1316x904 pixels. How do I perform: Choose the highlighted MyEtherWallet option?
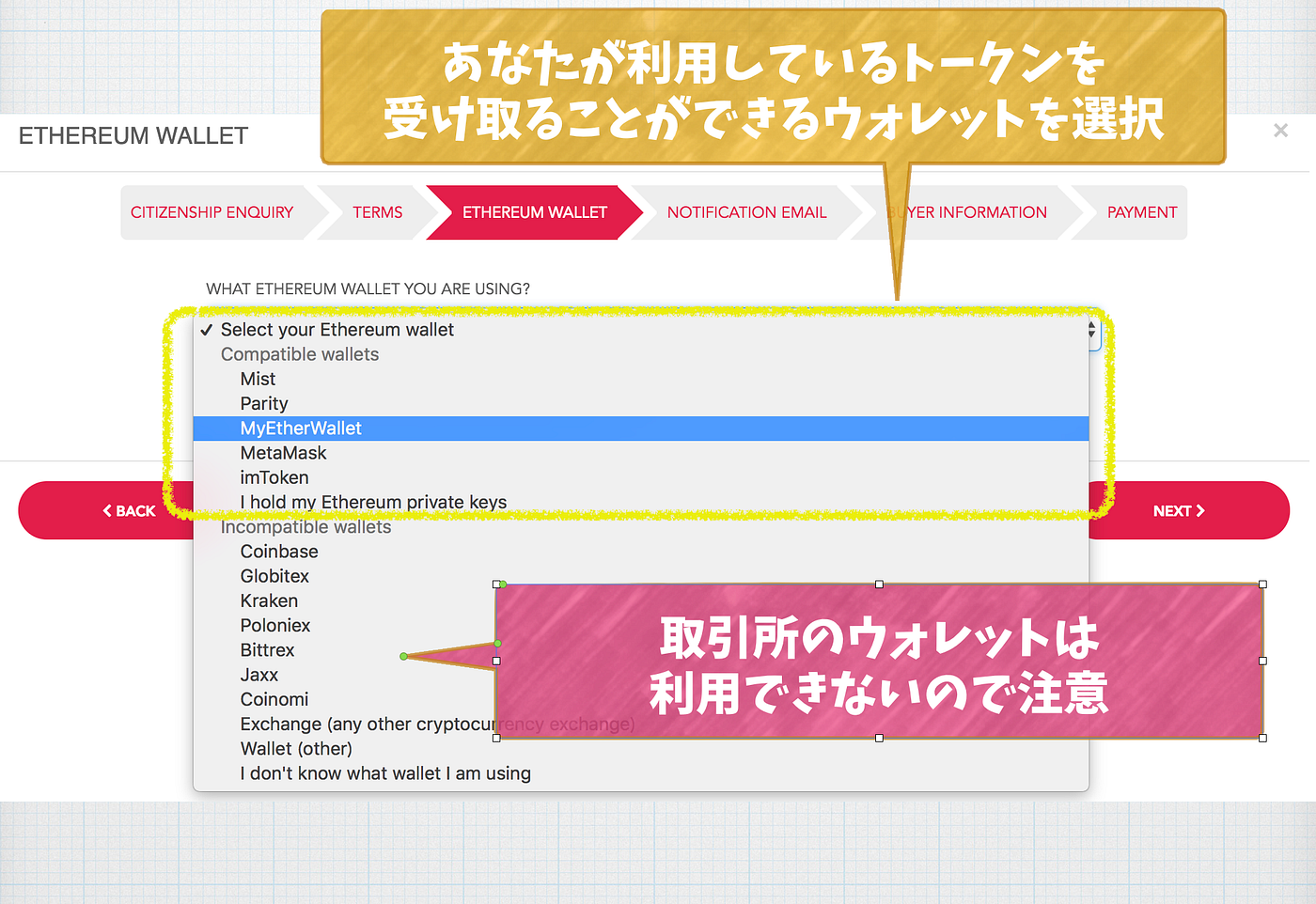click(x=641, y=429)
